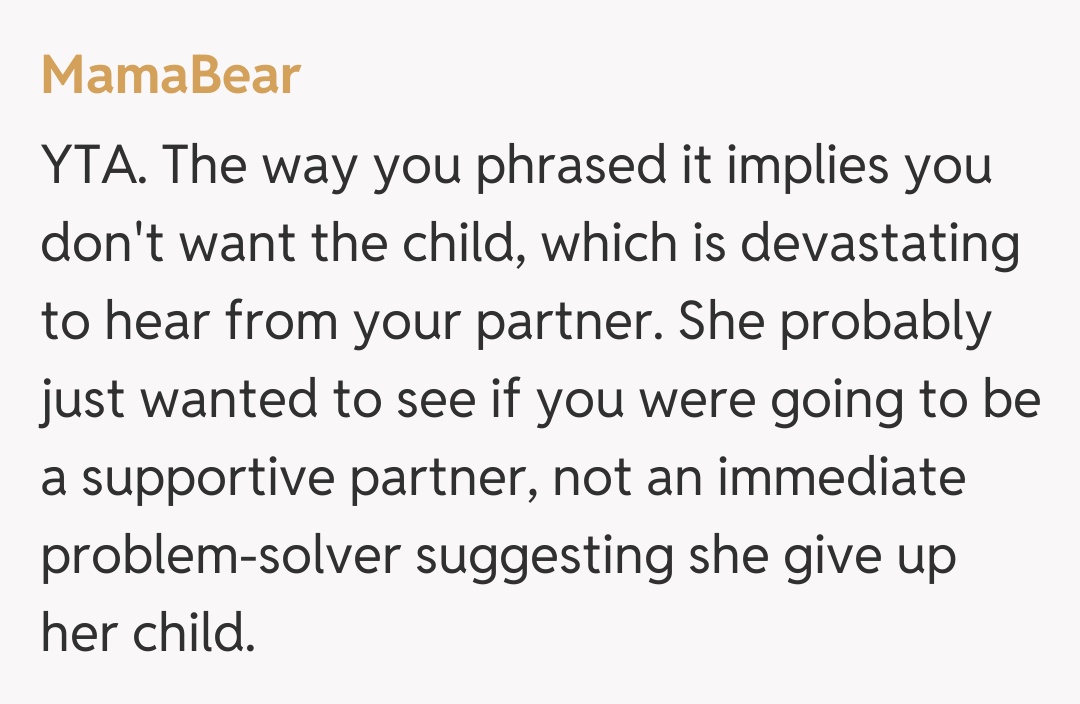Click the words 'she give up'

822,556
